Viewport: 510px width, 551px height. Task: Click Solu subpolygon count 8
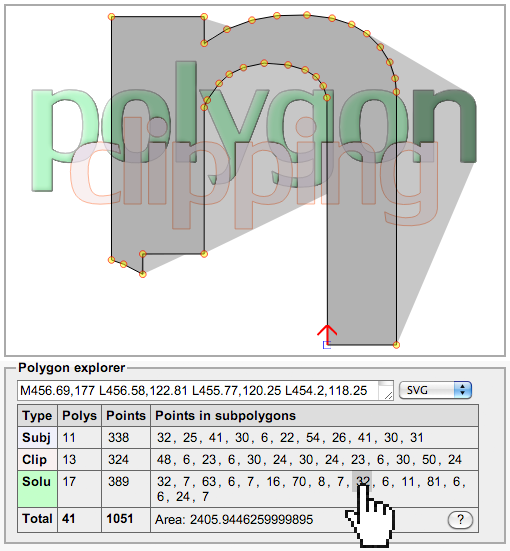pos(321,481)
